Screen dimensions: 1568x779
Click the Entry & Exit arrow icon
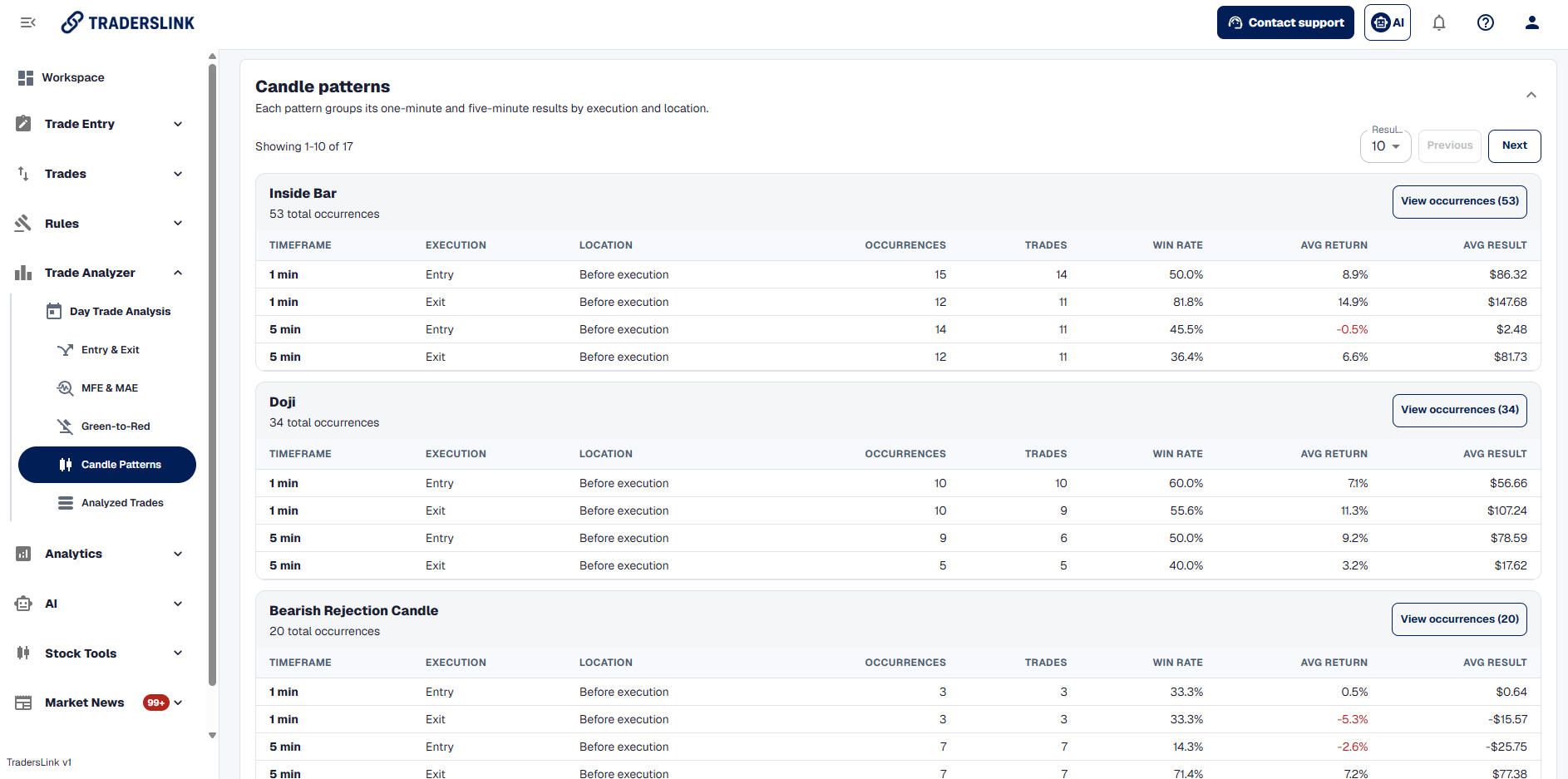[x=65, y=350]
